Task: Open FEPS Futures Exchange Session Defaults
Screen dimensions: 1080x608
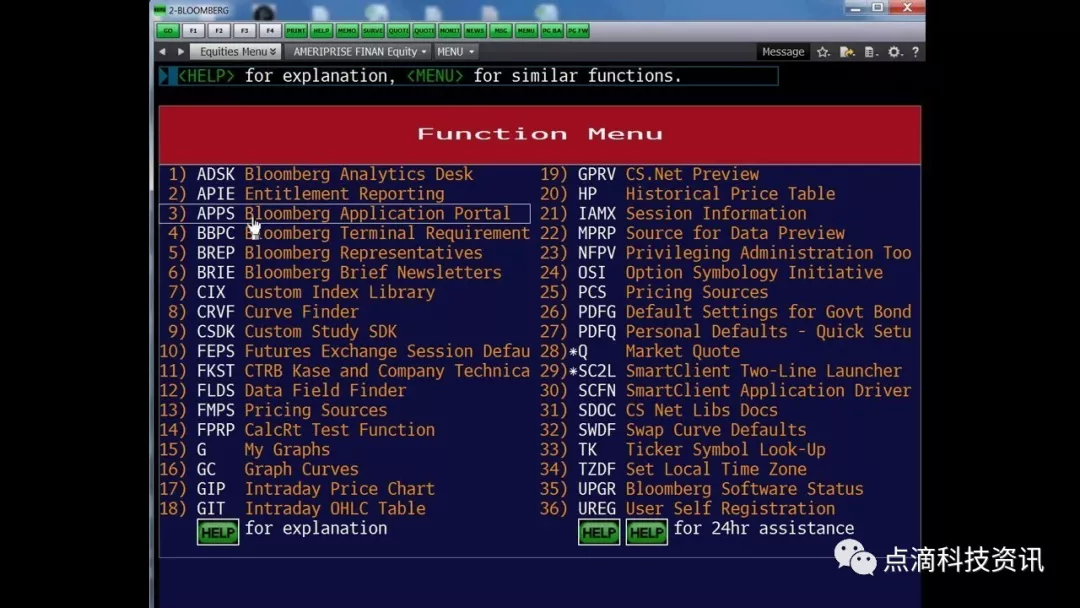Action: click(x=345, y=351)
